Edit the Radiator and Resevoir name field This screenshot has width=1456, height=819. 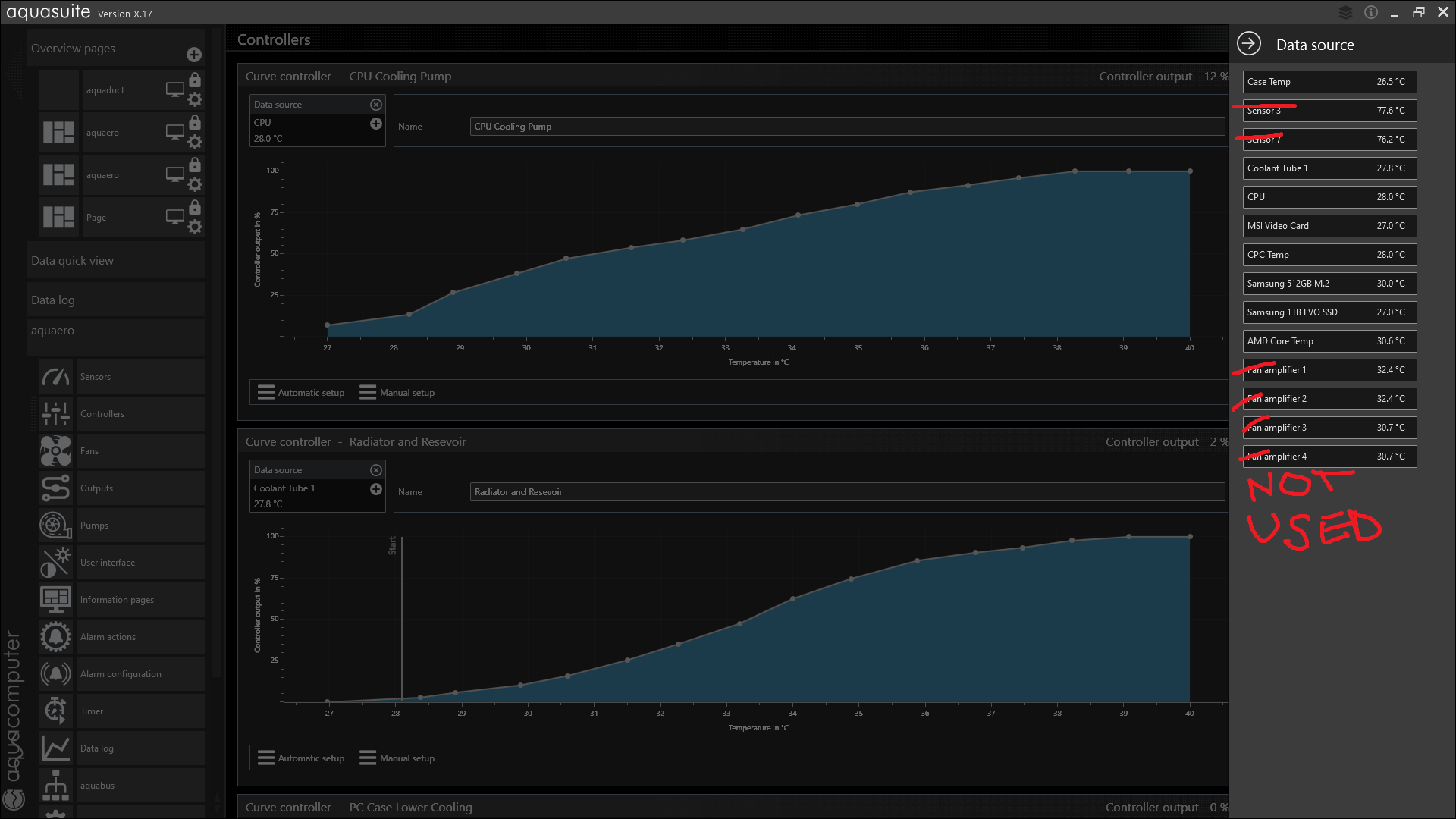(x=847, y=492)
